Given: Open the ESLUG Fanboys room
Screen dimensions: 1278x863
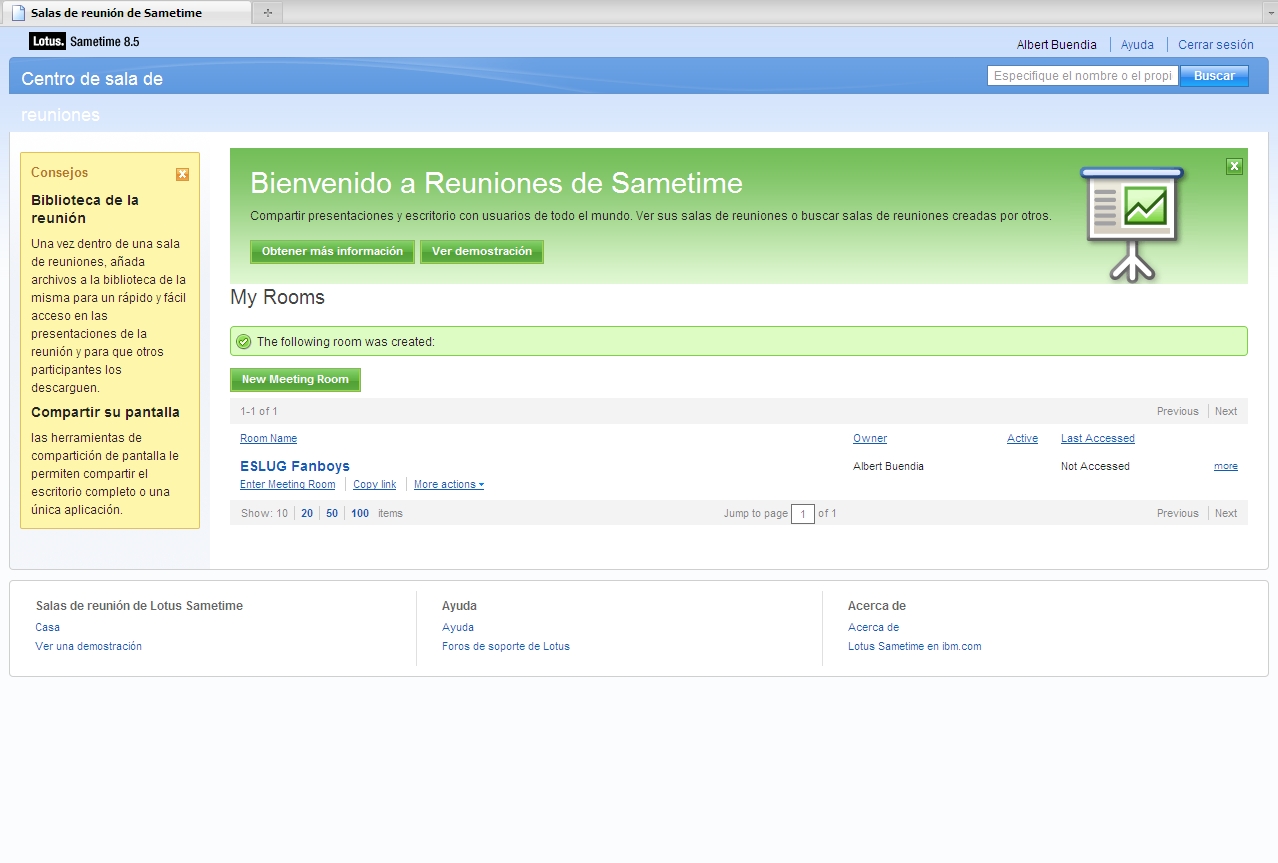Looking at the screenshot, I should pyautogui.click(x=295, y=466).
